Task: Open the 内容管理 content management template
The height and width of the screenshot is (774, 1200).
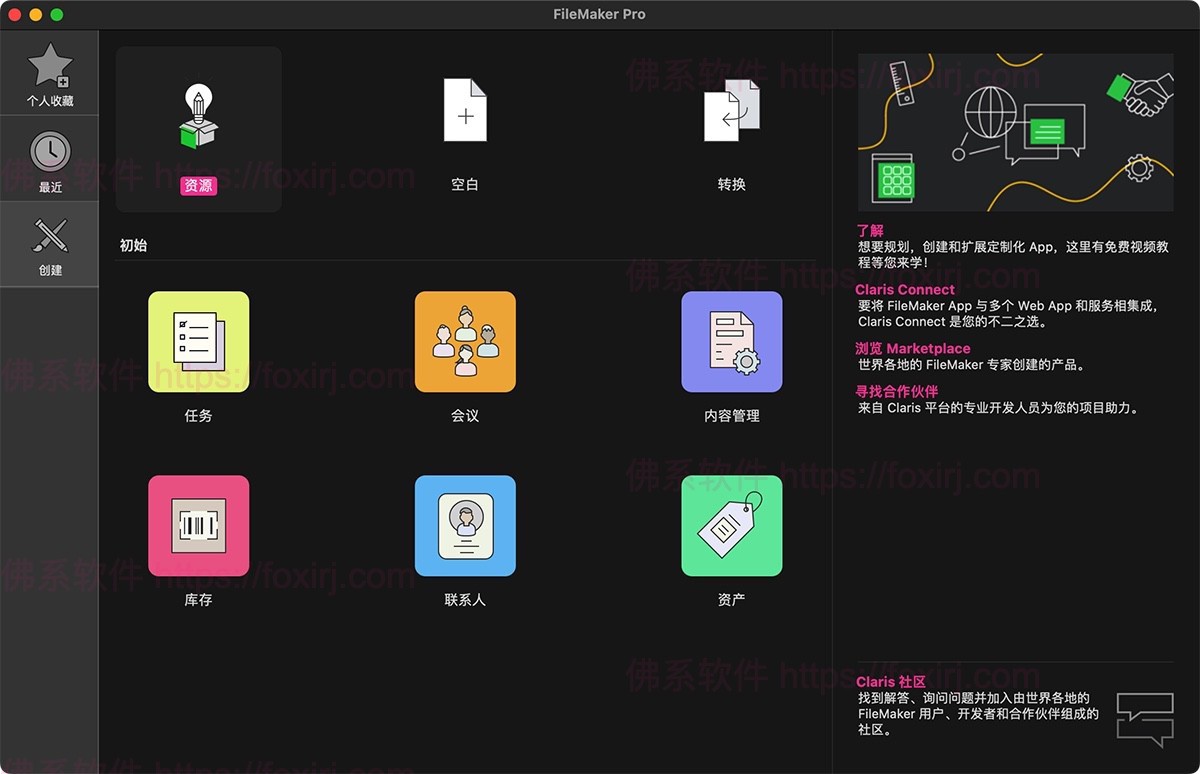Action: click(731, 341)
